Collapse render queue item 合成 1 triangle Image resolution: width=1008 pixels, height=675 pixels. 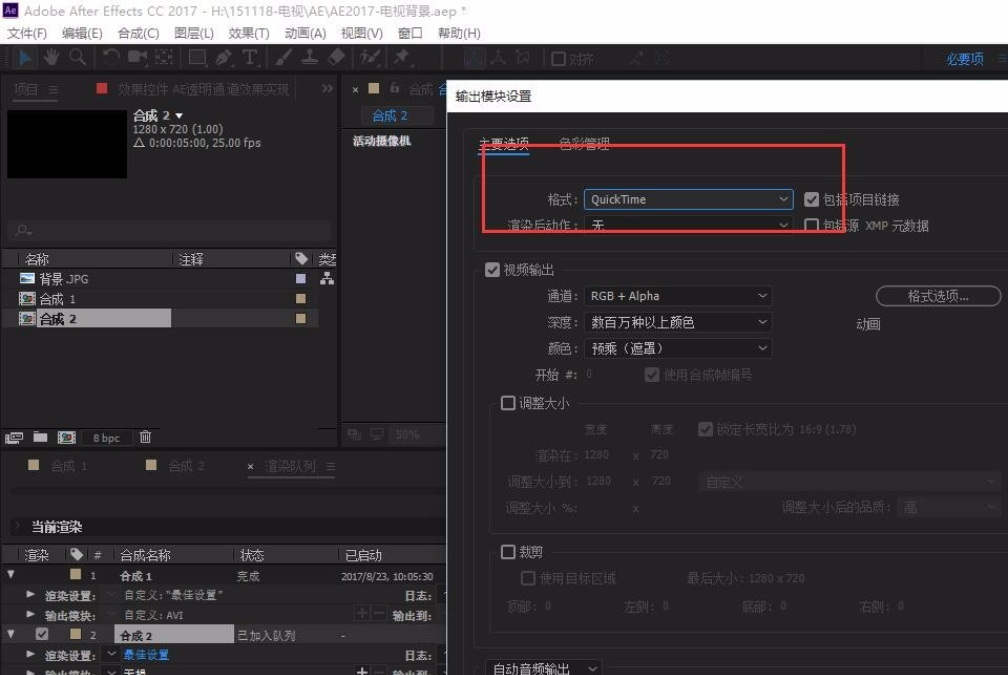coord(11,574)
